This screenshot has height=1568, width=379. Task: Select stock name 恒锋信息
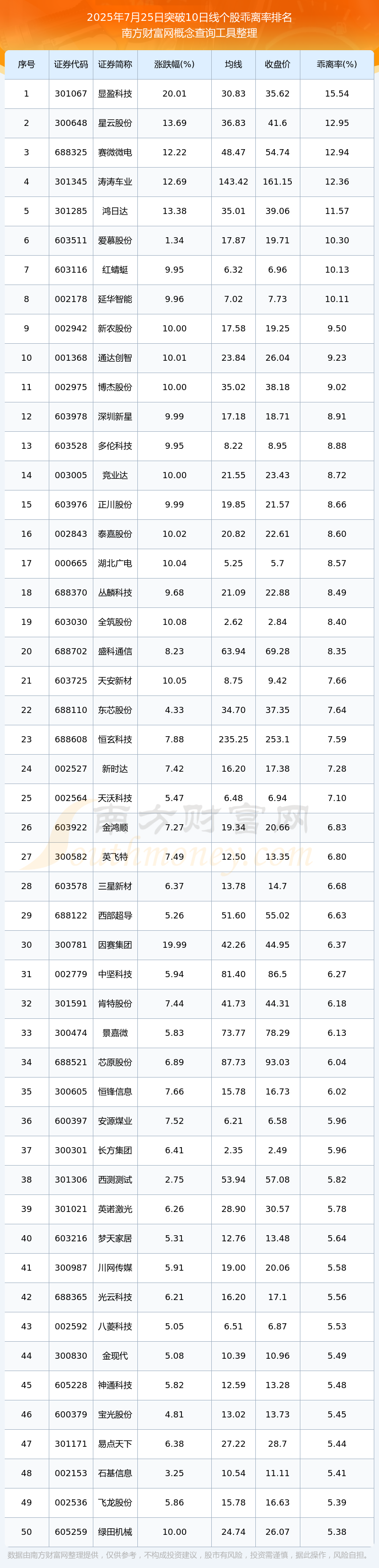115,1091
